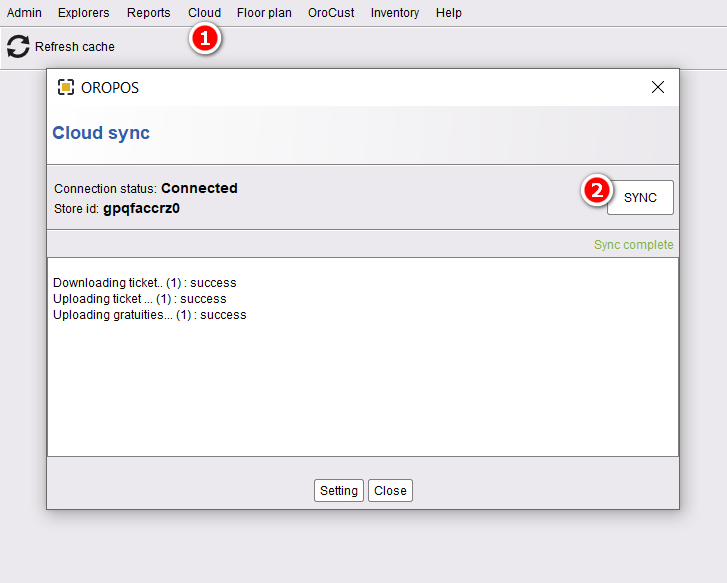This screenshot has height=583, width=727.
Task: Click the Close button at dialog bottom
Action: [x=390, y=490]
